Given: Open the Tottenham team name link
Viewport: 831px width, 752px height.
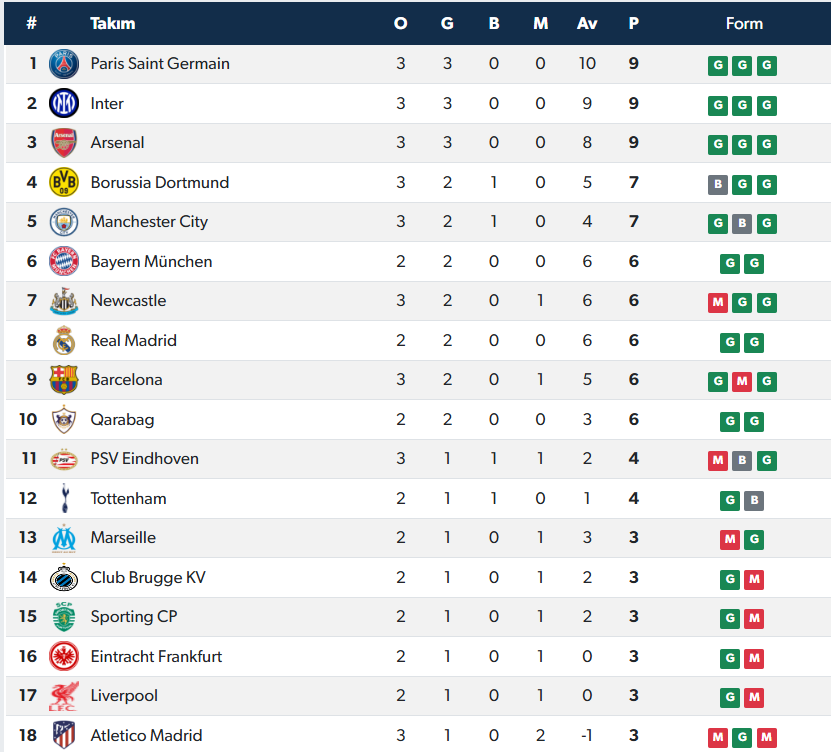Looking at the screenshot, I should coord(128,499).
